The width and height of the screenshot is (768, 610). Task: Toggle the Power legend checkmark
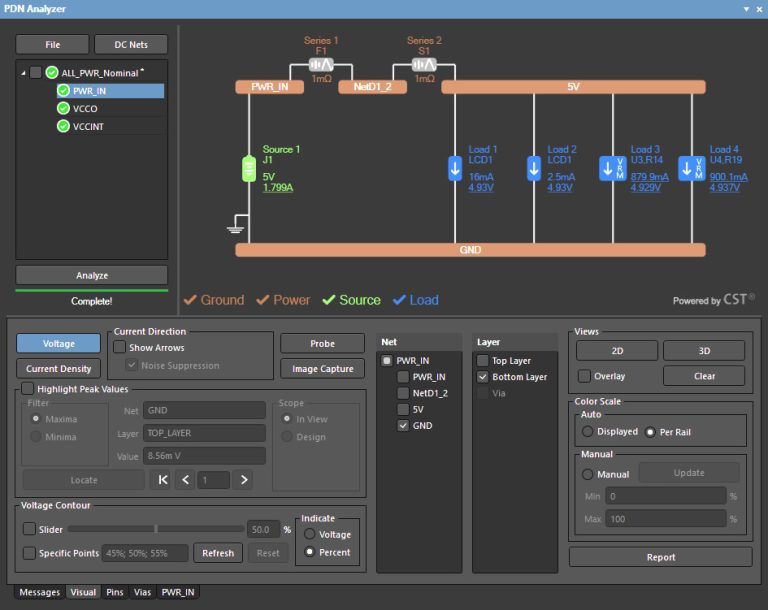click(x=263, y=299)
